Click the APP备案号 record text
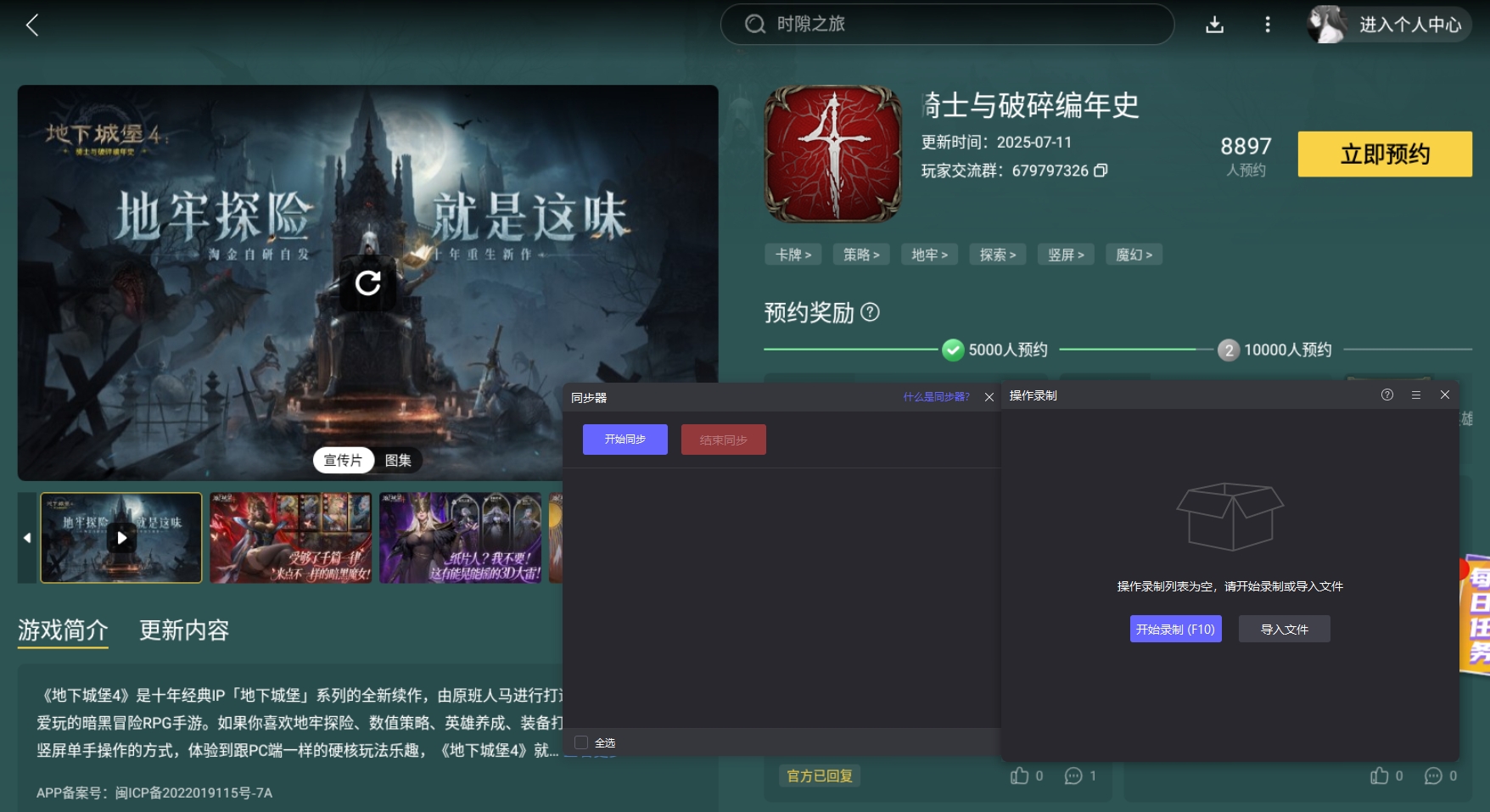1490x812 pixels. coord(154,792)
